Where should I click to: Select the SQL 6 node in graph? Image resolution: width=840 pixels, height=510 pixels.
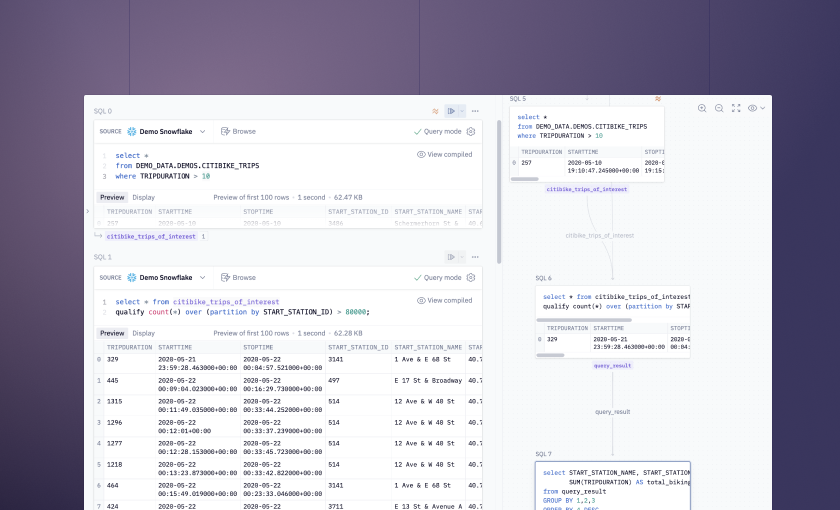click(612, 321)
